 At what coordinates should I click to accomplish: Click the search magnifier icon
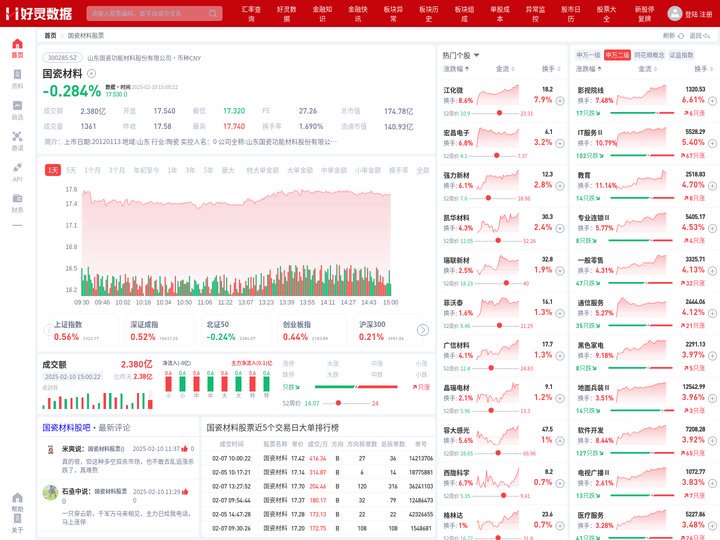(x=213, y=13)
